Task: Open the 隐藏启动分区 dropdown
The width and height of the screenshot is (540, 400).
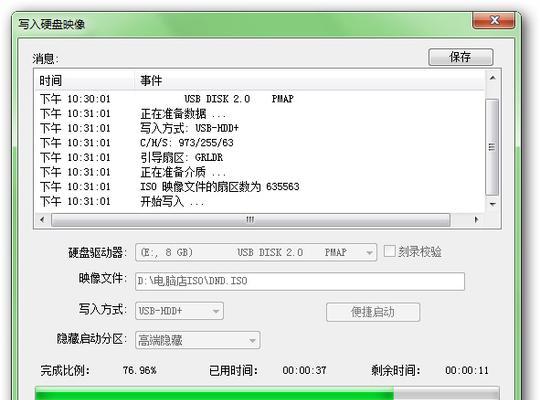Action: coord(197,340)
